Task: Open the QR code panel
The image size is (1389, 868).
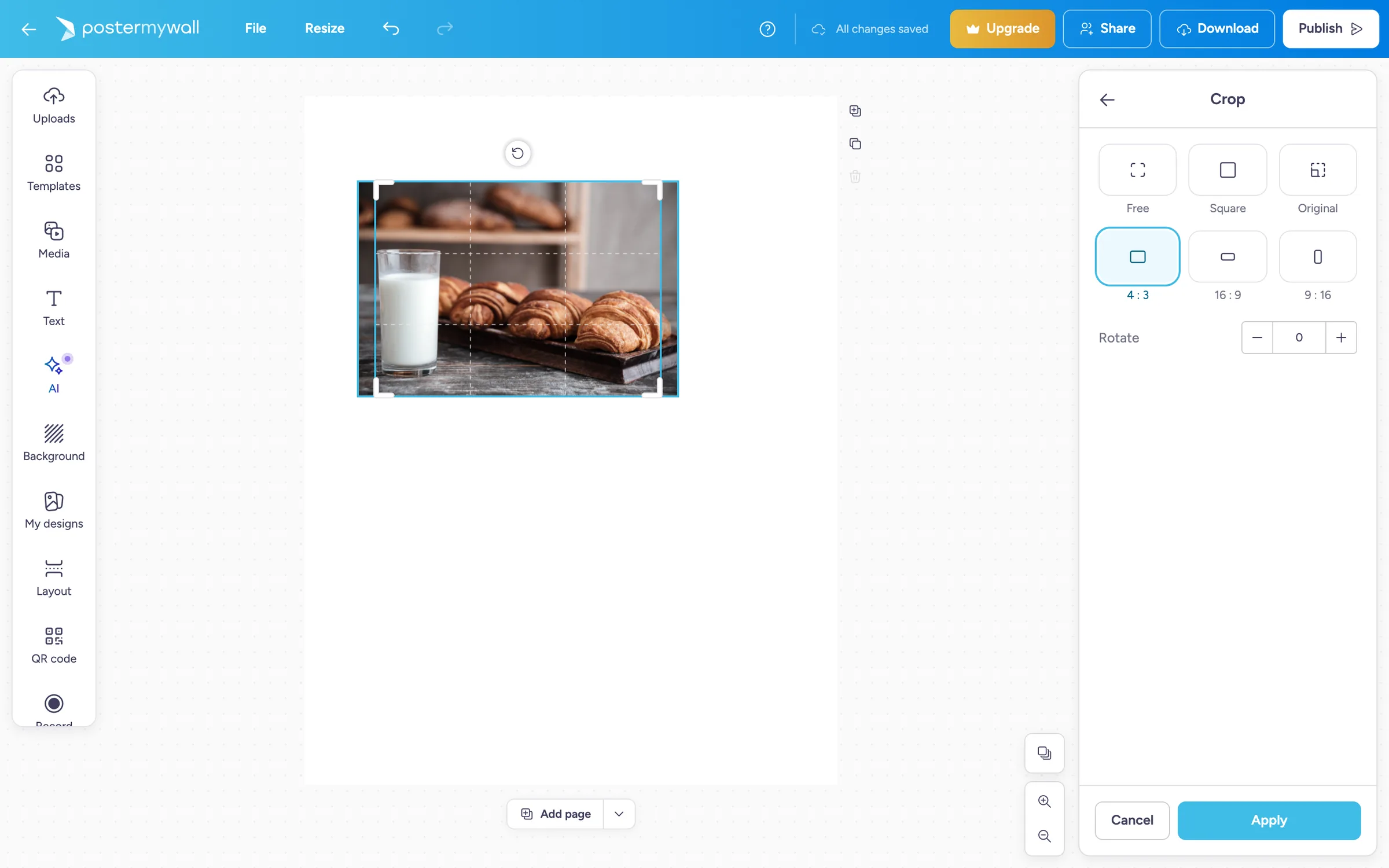Action: pyautogui.click(x=54, y=645)
